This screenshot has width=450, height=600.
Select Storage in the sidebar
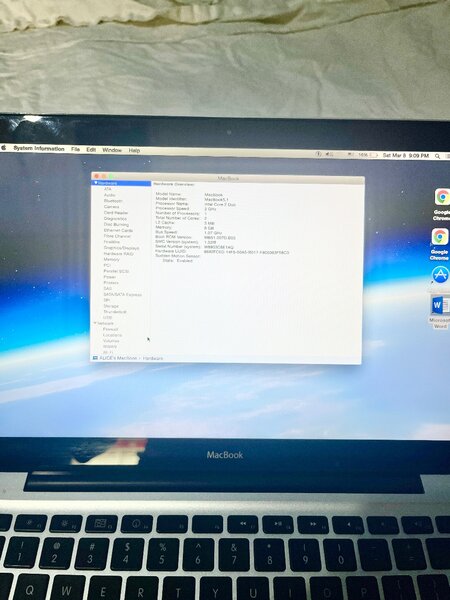click(111, 306)
